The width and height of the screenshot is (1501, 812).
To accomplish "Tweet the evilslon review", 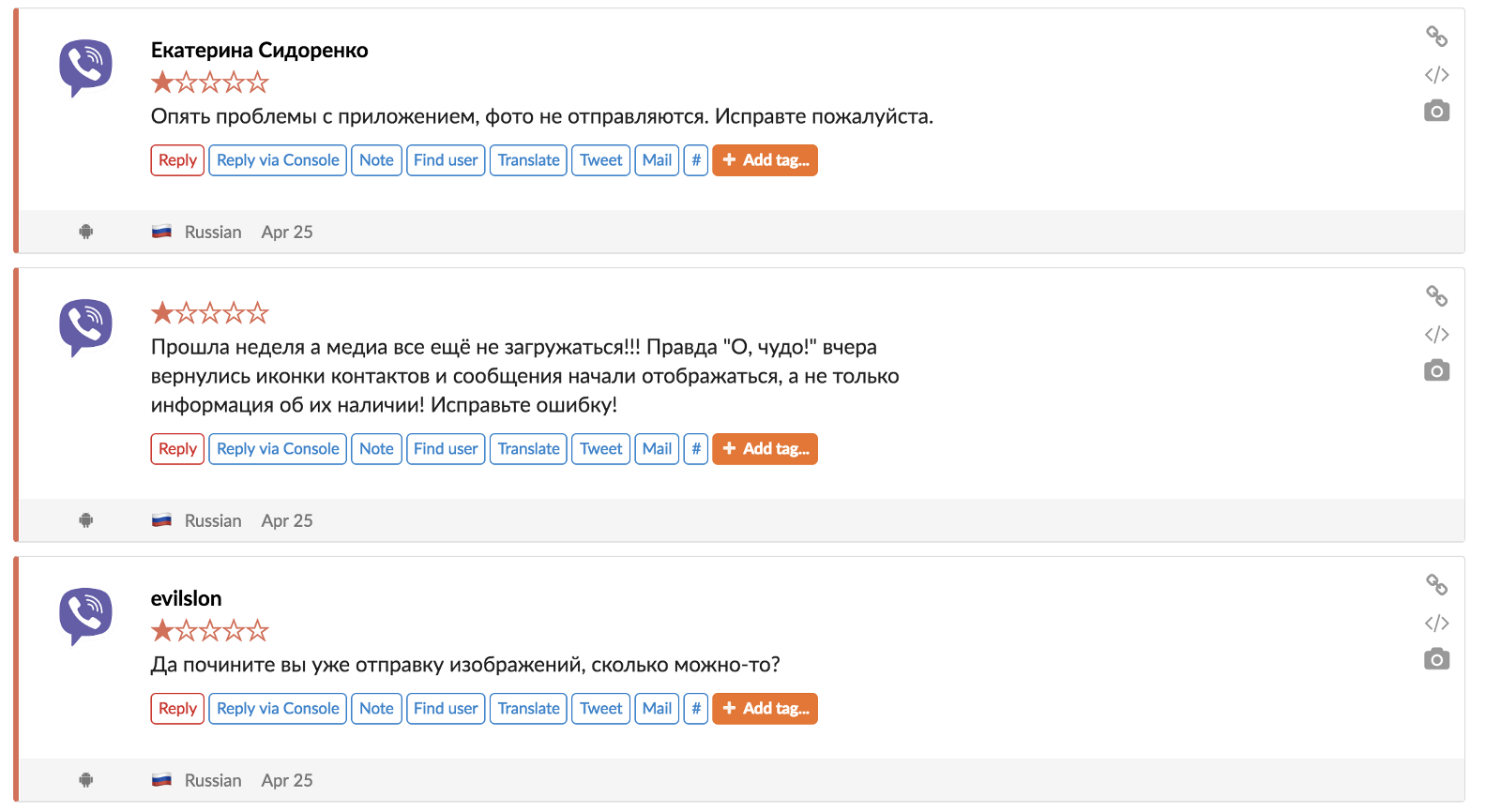I will [600, 709].
